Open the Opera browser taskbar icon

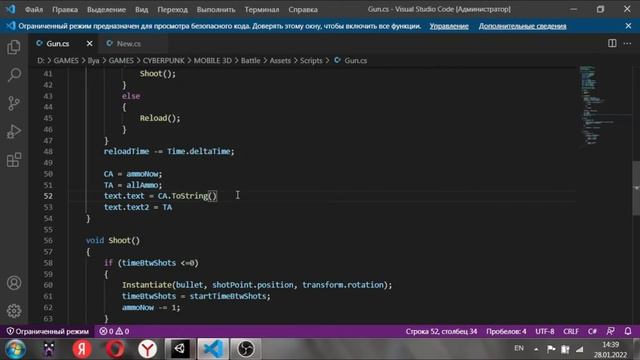115,349
